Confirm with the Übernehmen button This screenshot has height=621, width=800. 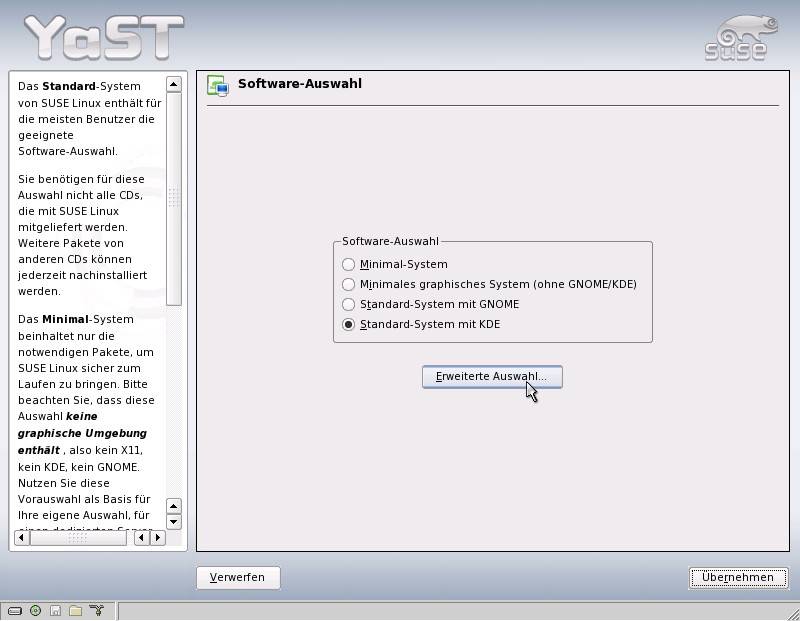tap(738, 577)
